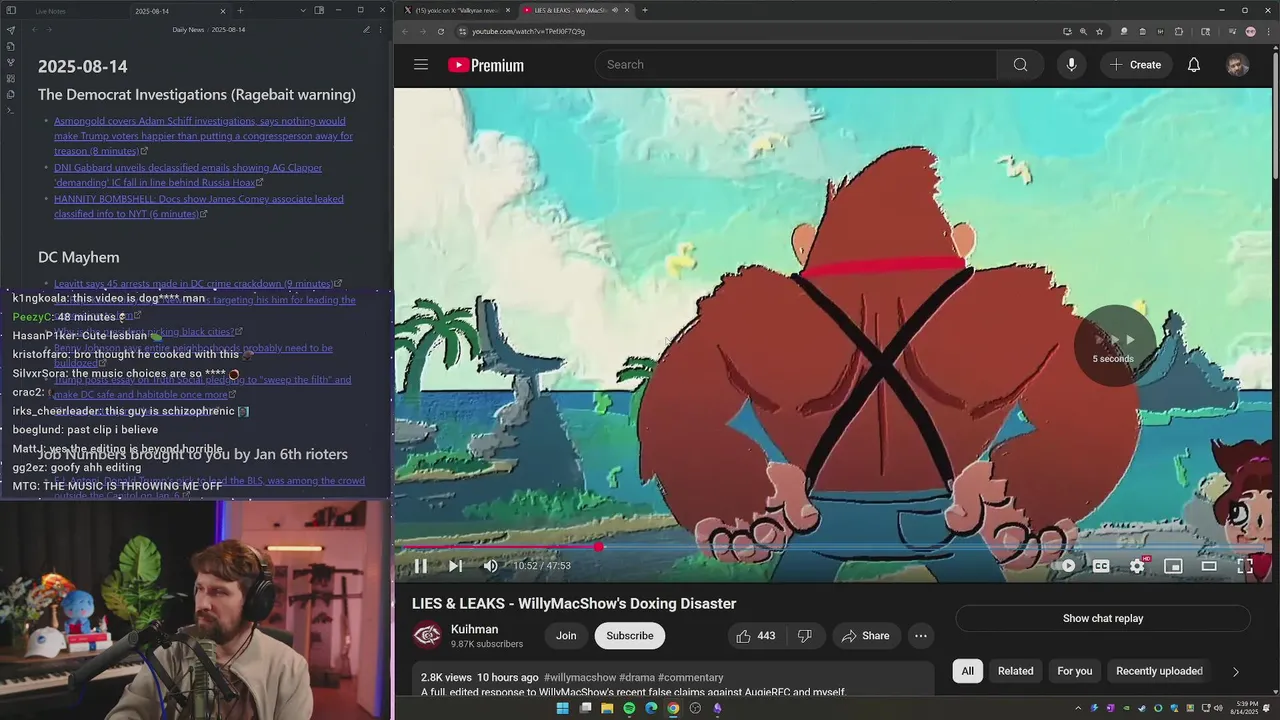Open a new browser tab
Image resolution: width=1280 pixels, height=720 pixels.
(x=645, y=10)
